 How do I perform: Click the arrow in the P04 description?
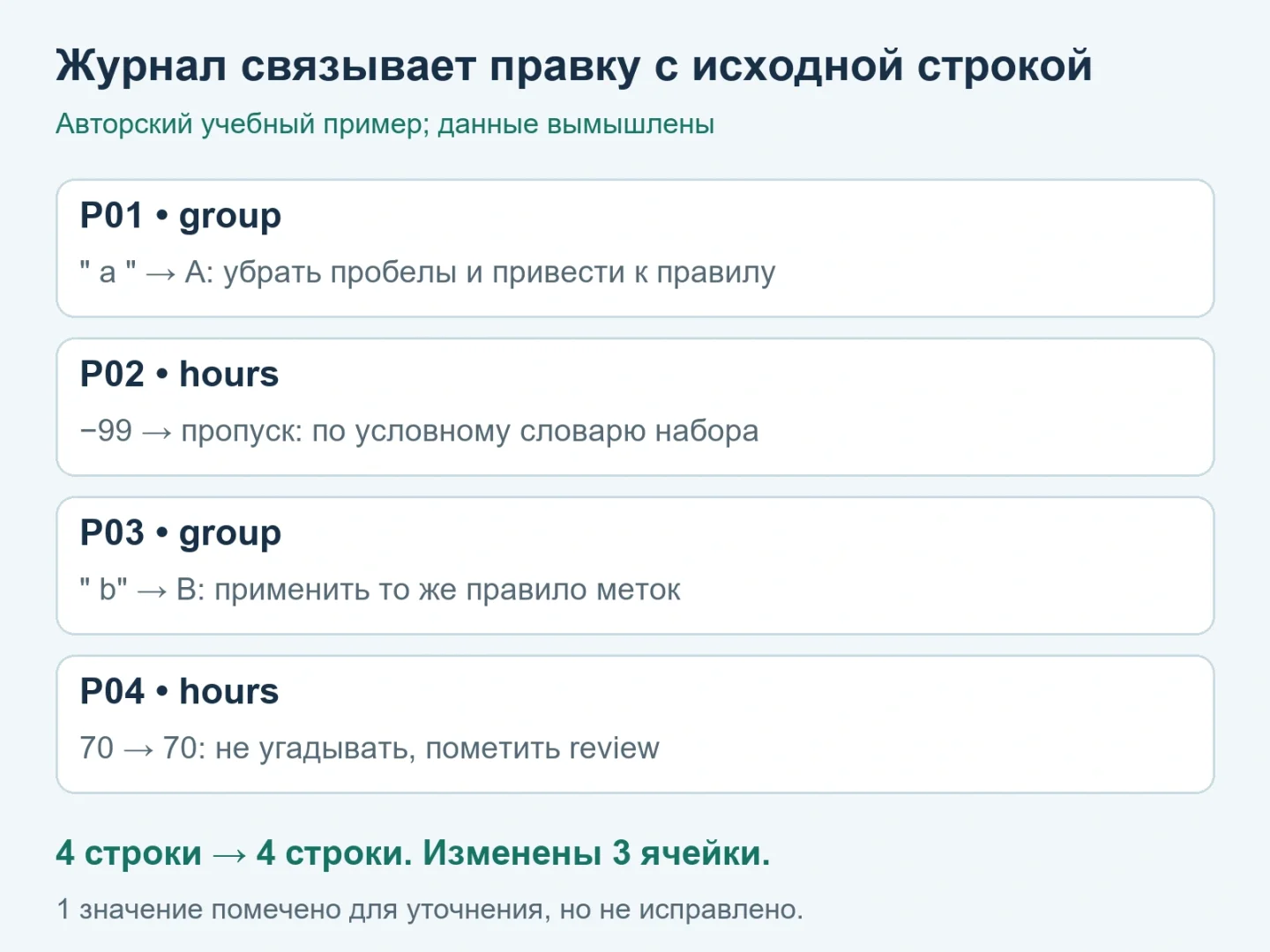(138, 750)
